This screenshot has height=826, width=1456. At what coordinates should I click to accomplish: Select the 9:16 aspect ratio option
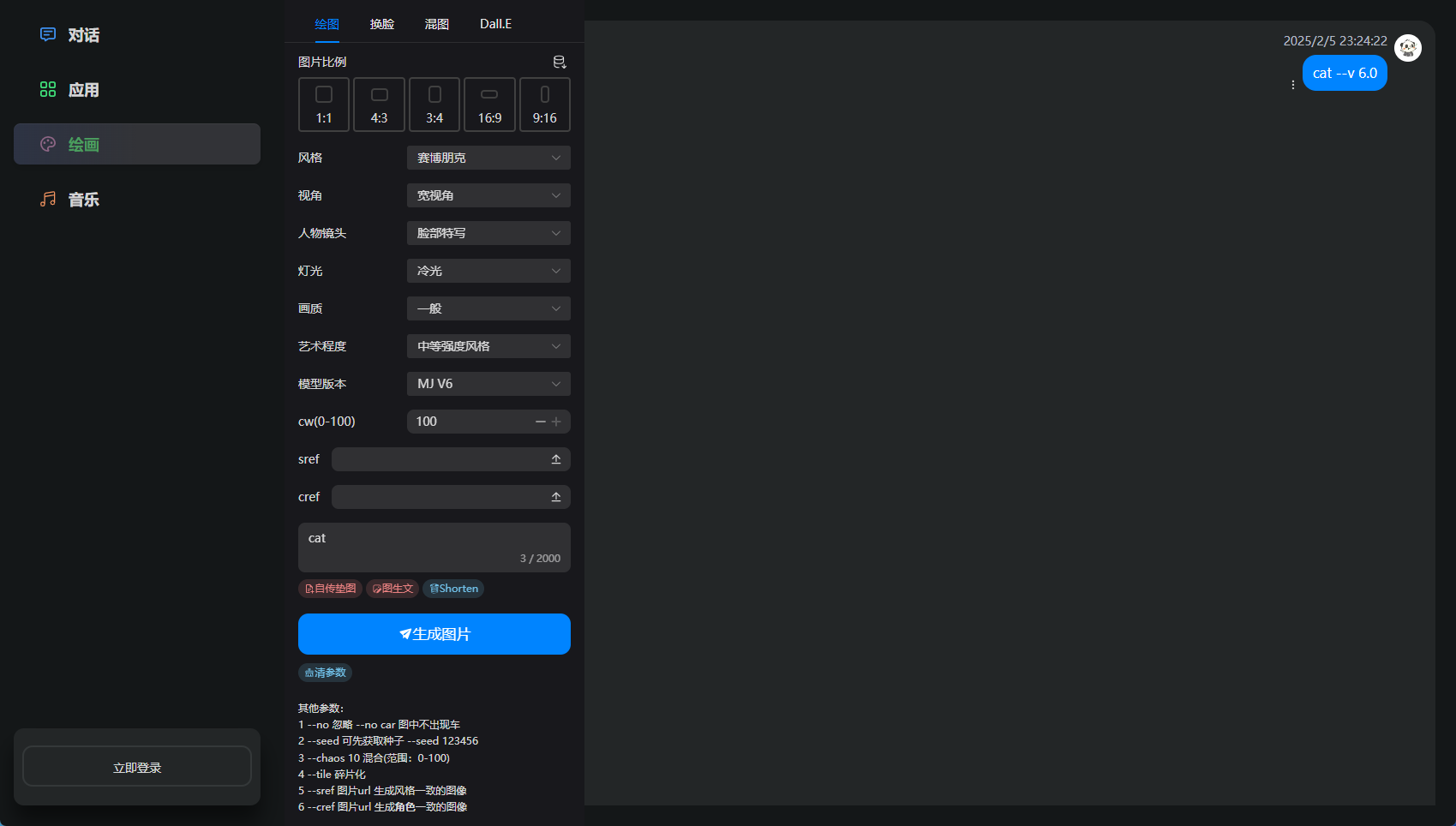pos(544,105)
